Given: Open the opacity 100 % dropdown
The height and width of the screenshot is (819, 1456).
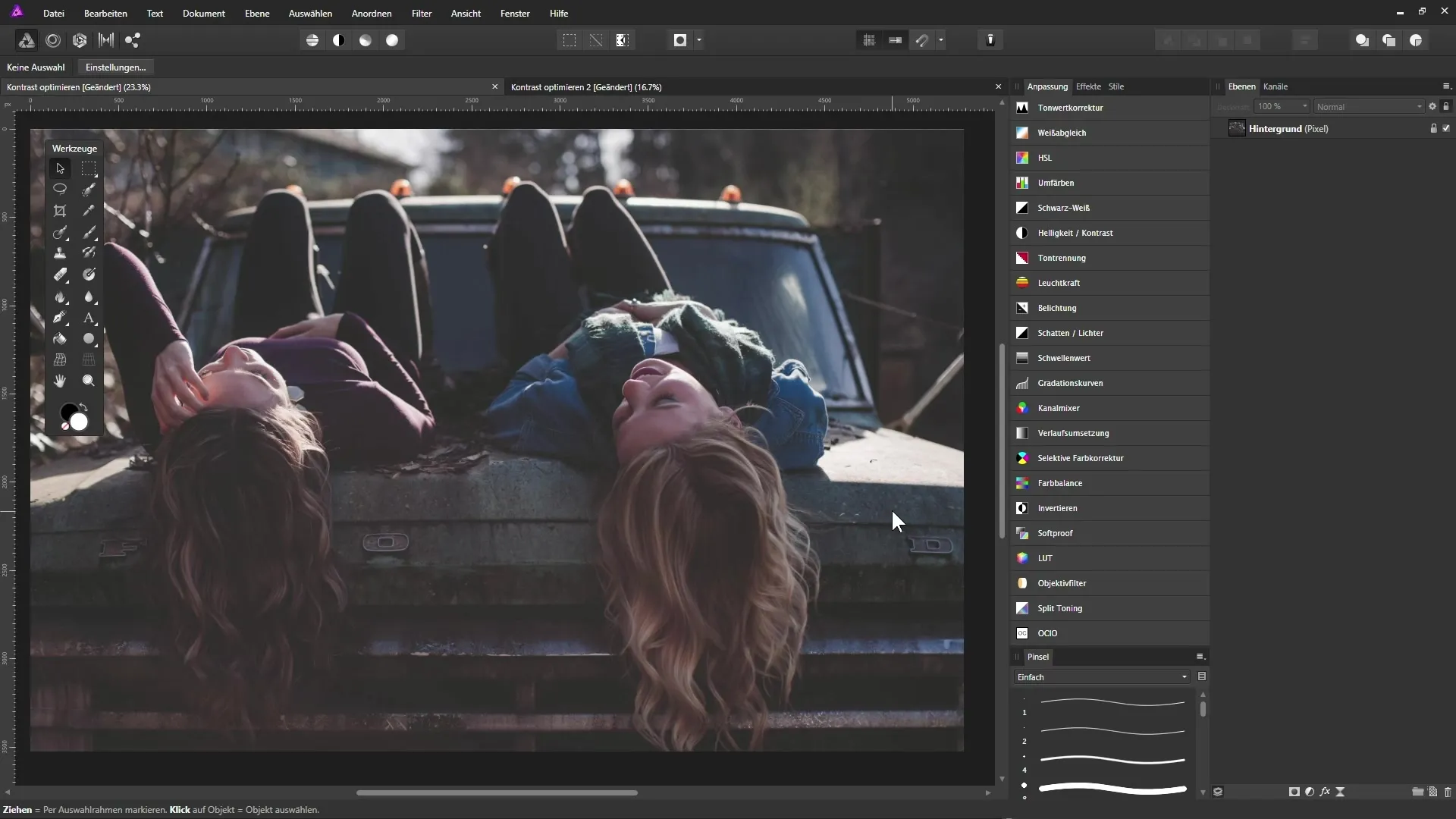Looking at the screenshot, I should [x=1282, y=107].
